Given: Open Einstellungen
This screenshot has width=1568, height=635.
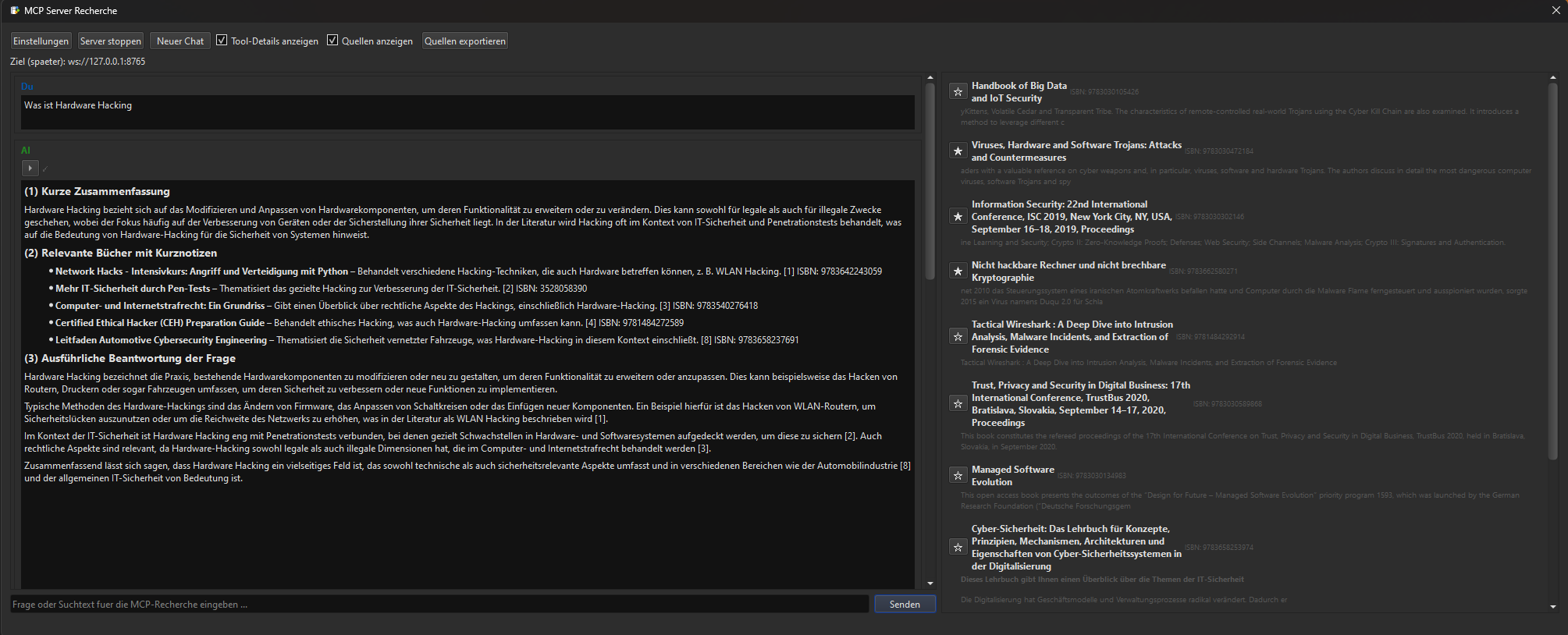Looking at the screenshot, I should 41,41.
